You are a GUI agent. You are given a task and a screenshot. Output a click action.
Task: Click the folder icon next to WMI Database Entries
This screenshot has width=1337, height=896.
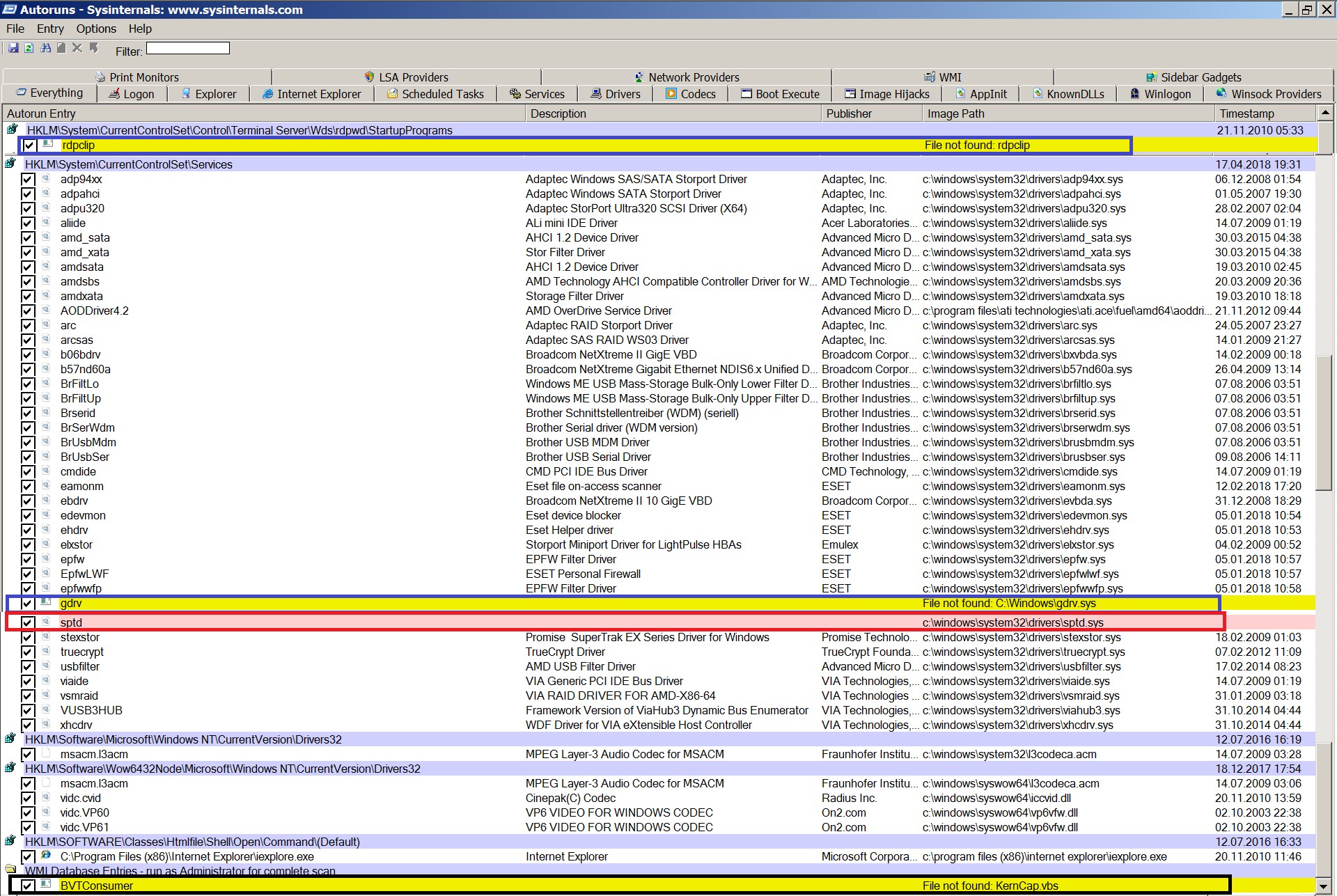(x=10, y=870)
